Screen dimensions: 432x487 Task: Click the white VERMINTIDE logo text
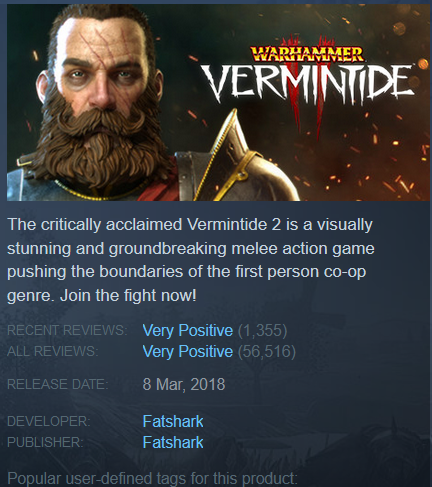tap(307, 82)
